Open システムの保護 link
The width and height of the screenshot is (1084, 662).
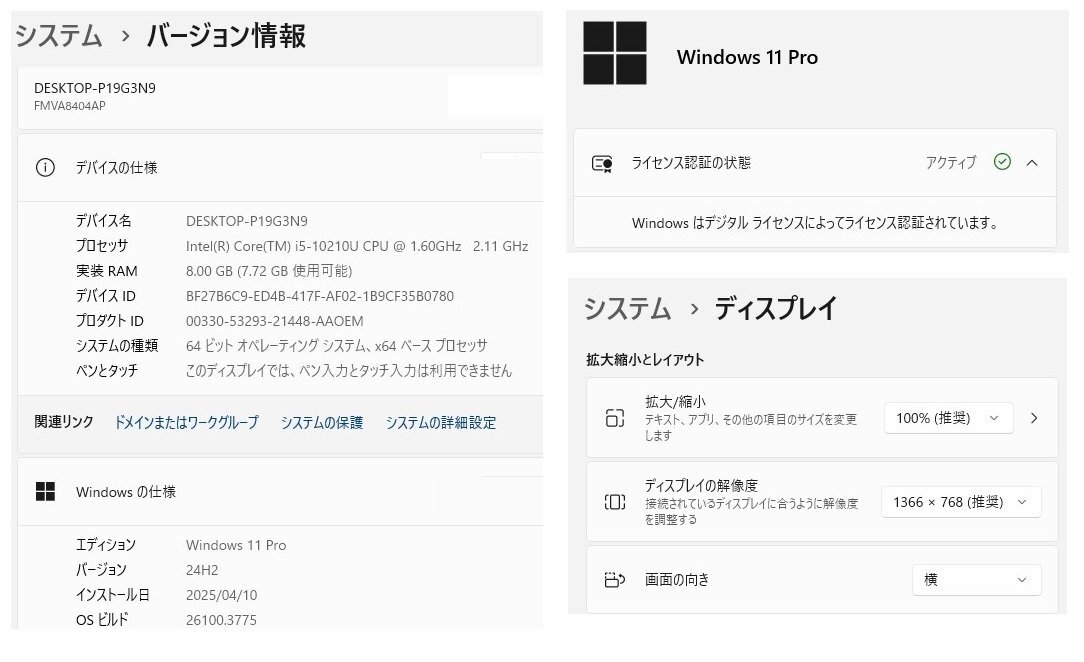pyautogui.click(x=321, y=422)
